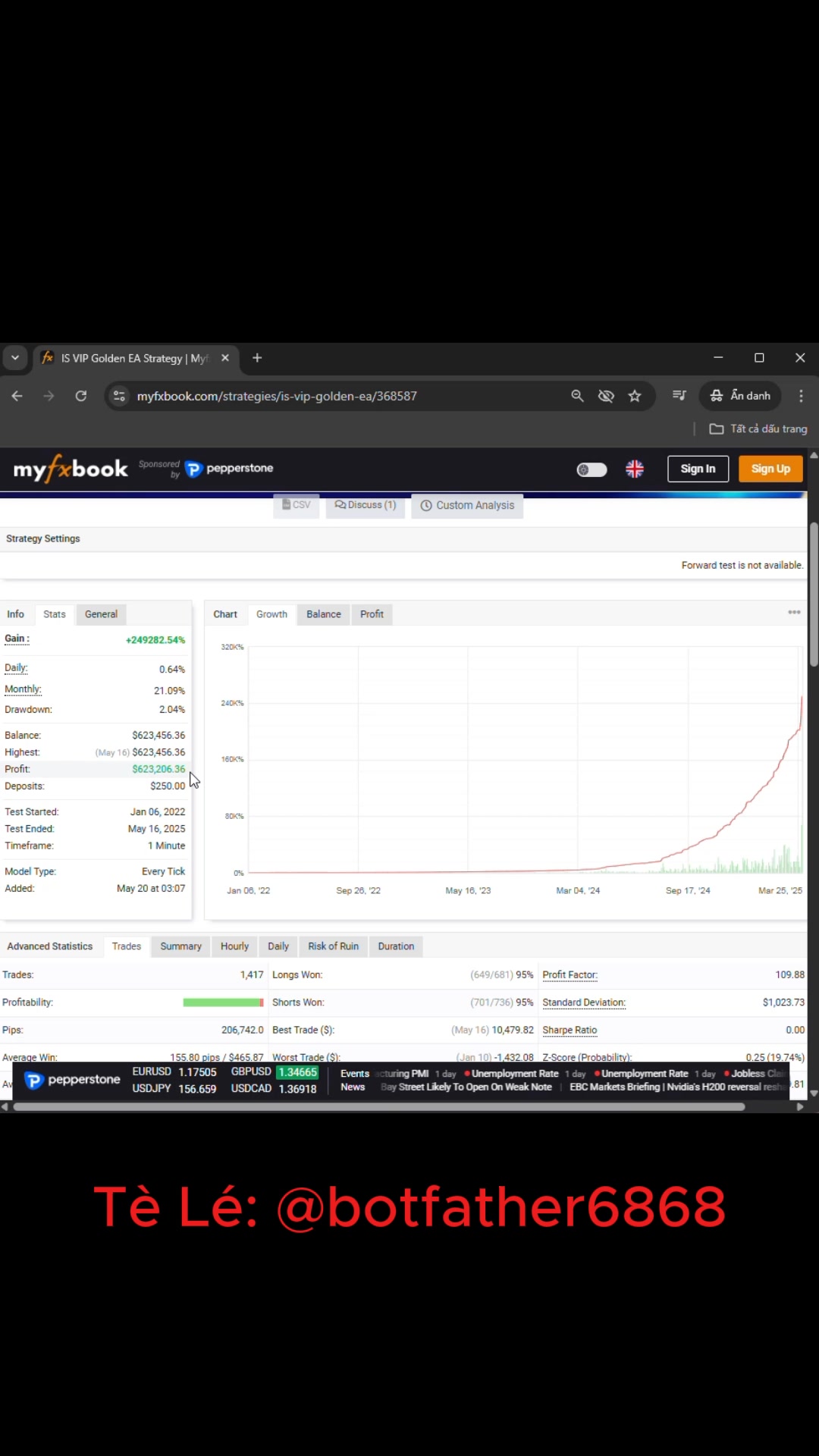819x1456 pixels.
Task: Click the orange Sign Up button
Action: coord(770,469)
